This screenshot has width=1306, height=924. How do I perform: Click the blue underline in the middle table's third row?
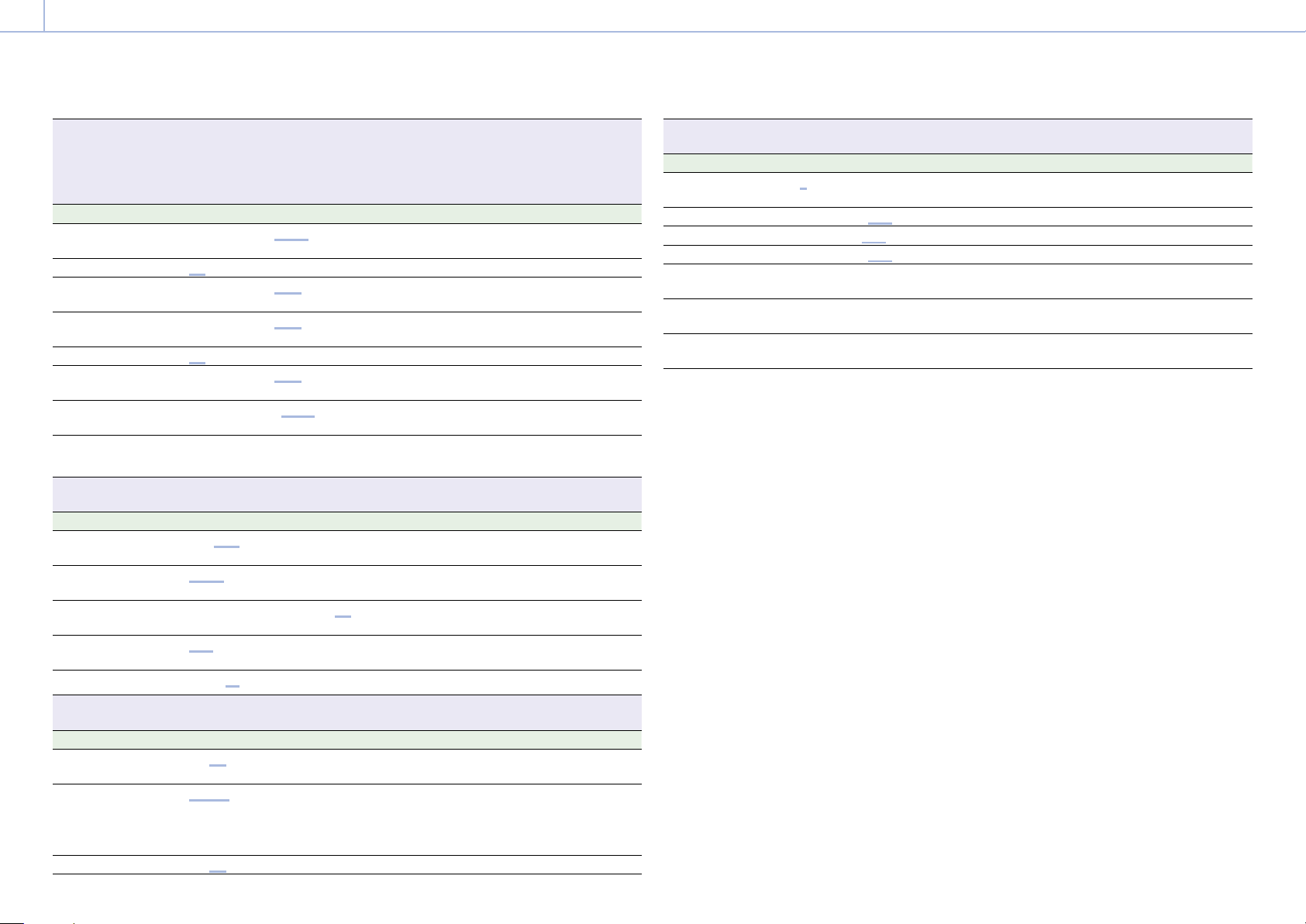click(x=343, y=617)
